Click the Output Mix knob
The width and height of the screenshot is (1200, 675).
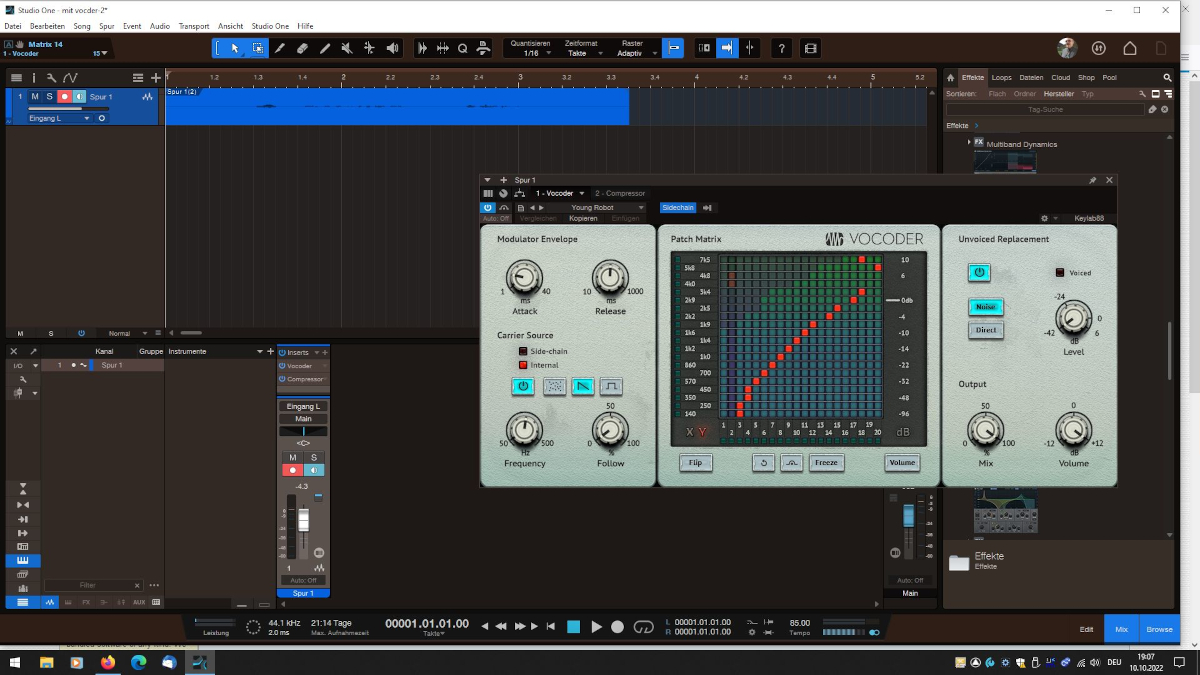[985, 430]
